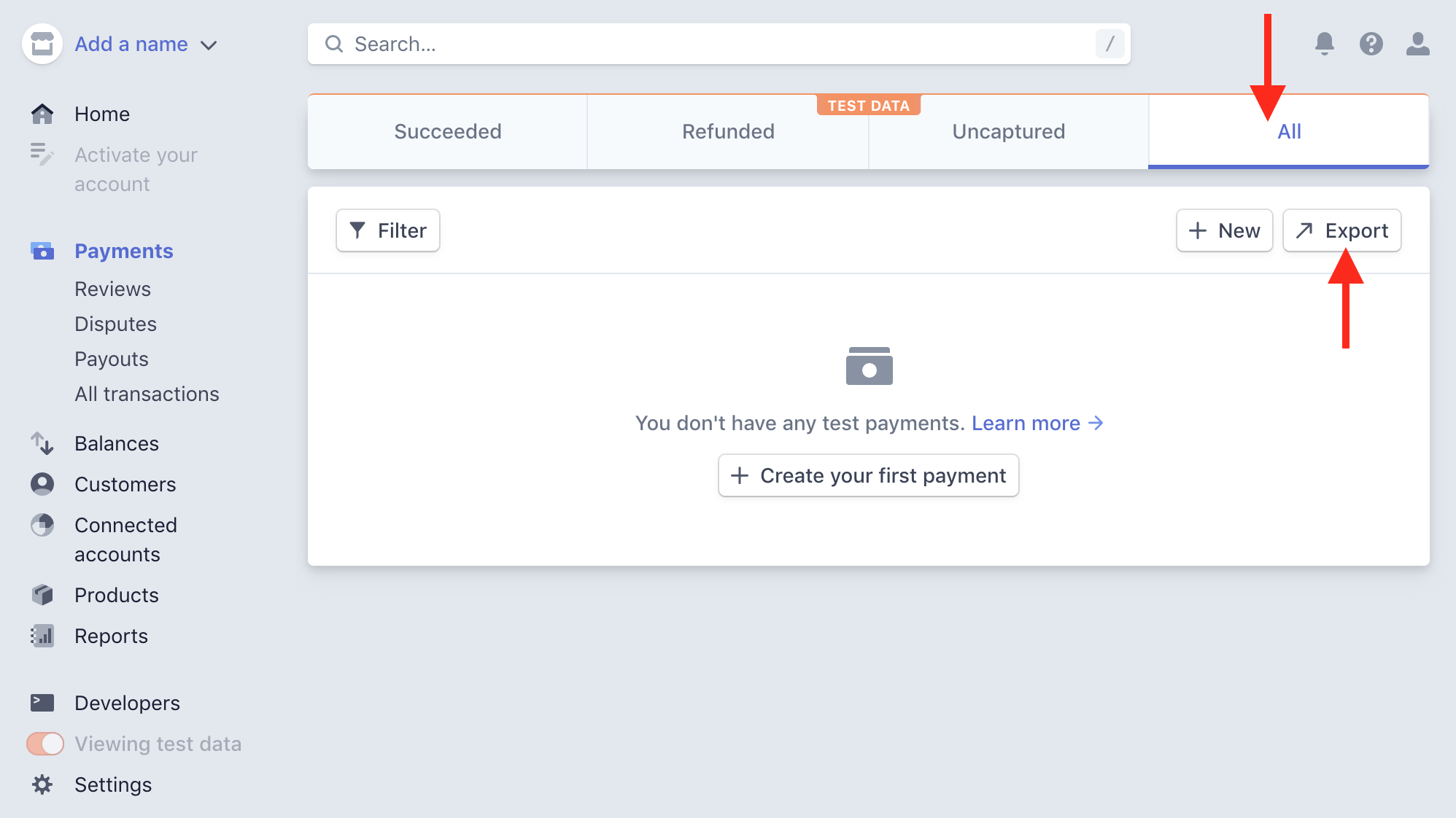Click into the Search field

[x=719, y=44]
